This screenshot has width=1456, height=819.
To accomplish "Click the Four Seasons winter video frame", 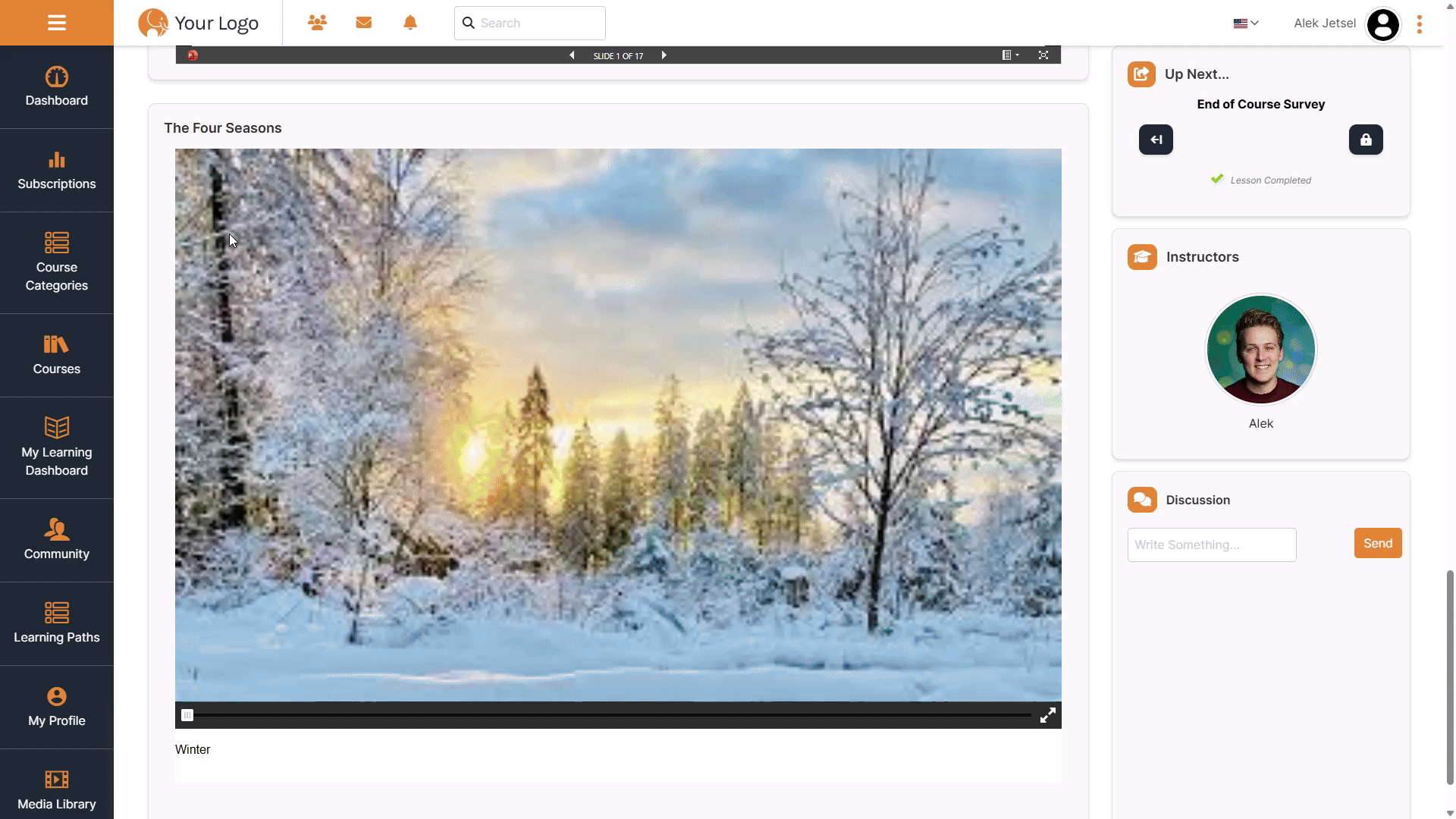I will (618, 425).
